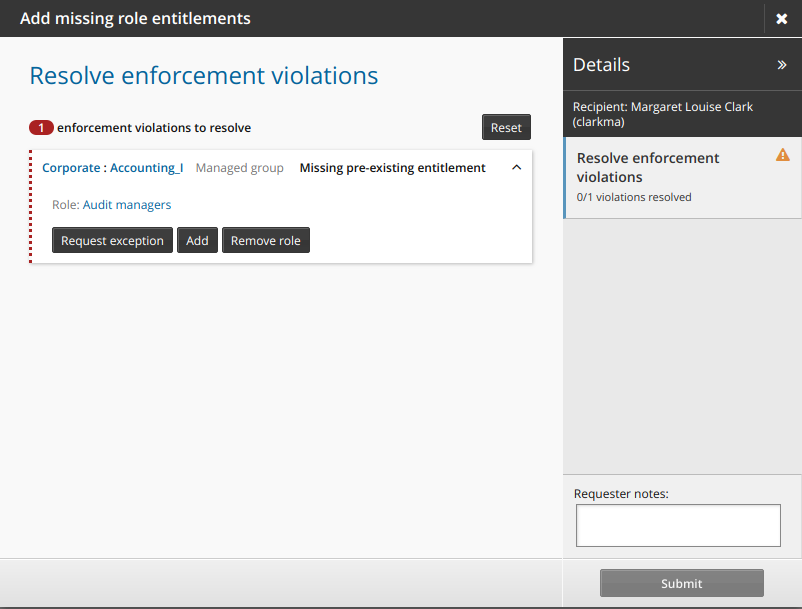
Task: Click the Resolve enforcement violations page heading
Action: pyautogui.click(x=203, y=76)
